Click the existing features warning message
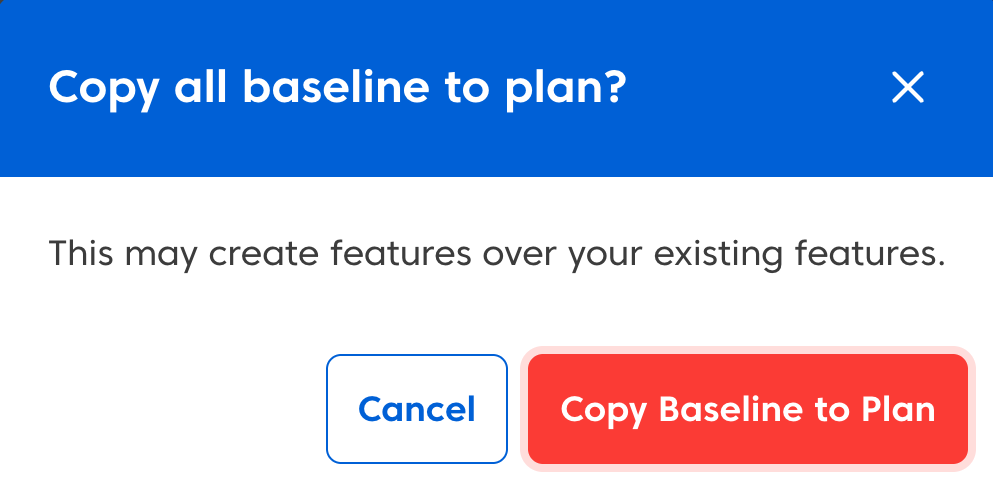 pyautogui.click(x=497, y=253)
